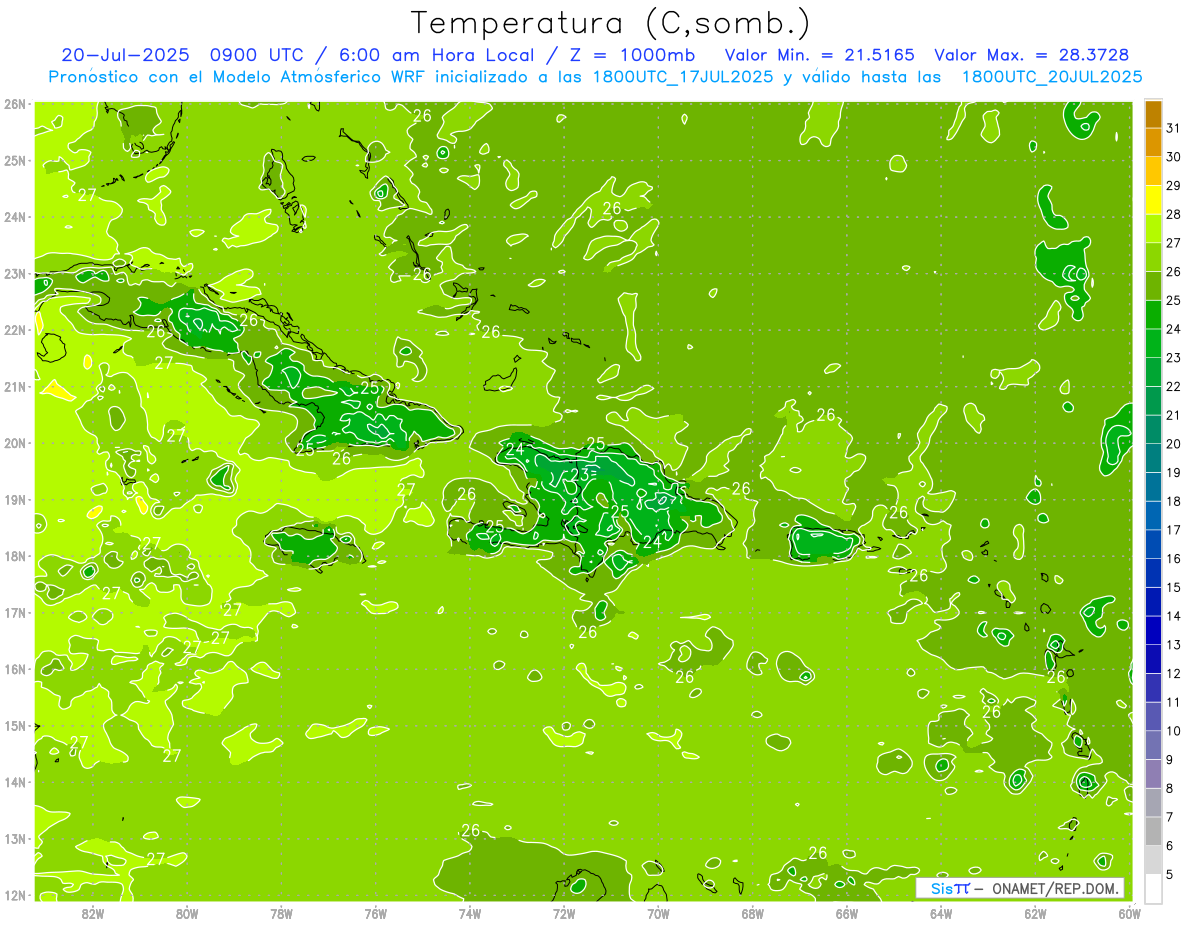
Task: Click the "62W" longitude label
Action: click(1035, 913)
